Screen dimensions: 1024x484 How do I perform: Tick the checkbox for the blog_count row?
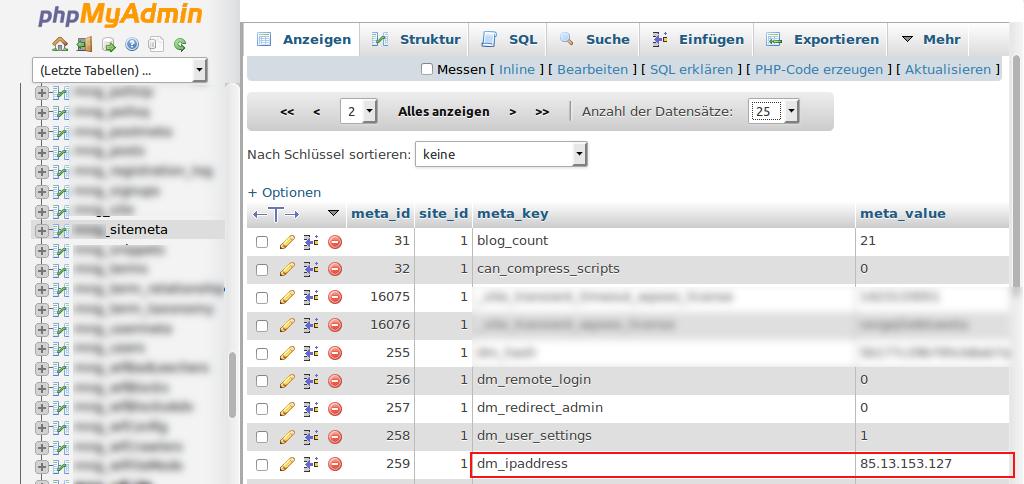pos(262,242)
